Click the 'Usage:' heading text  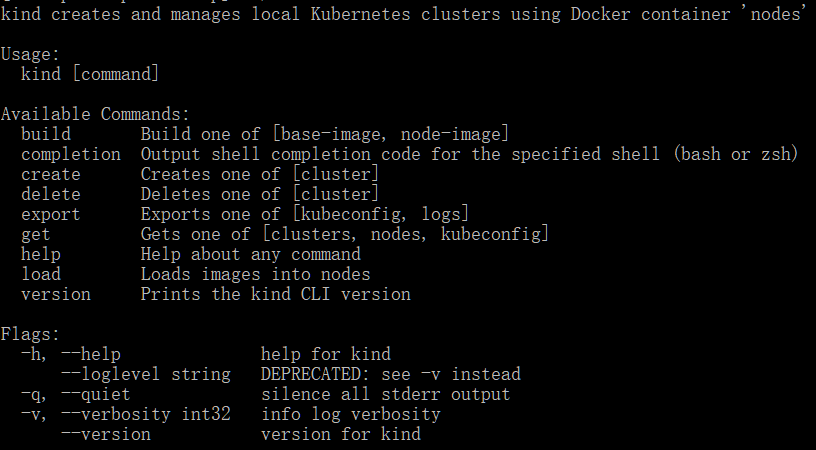pyautogui.click(x=31, y=54)
